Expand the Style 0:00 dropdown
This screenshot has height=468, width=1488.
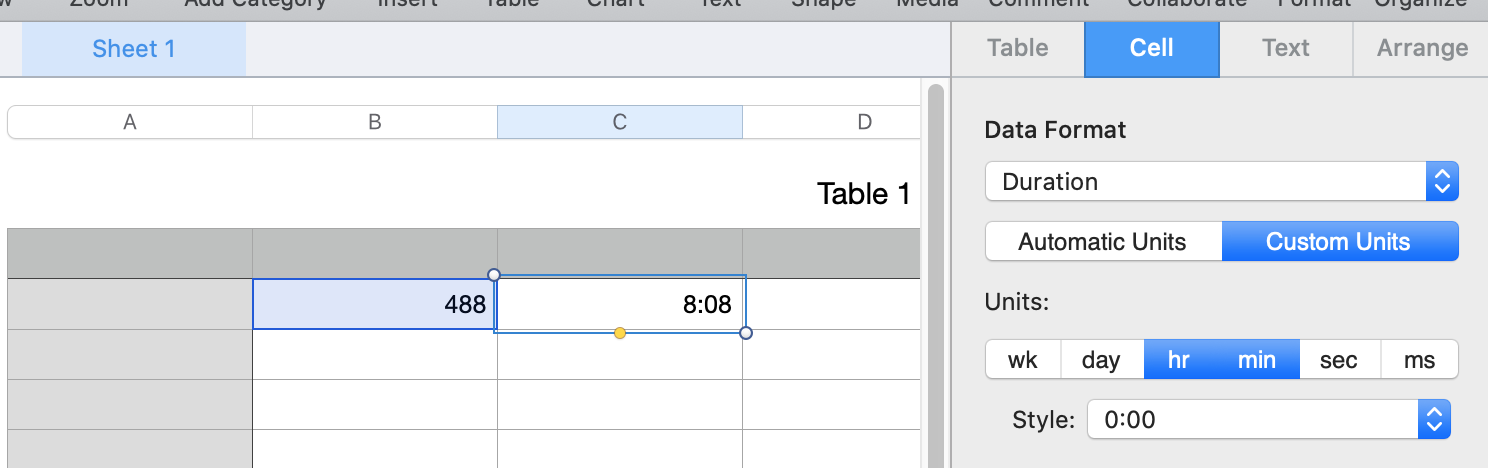click(x=1267, y=420)
